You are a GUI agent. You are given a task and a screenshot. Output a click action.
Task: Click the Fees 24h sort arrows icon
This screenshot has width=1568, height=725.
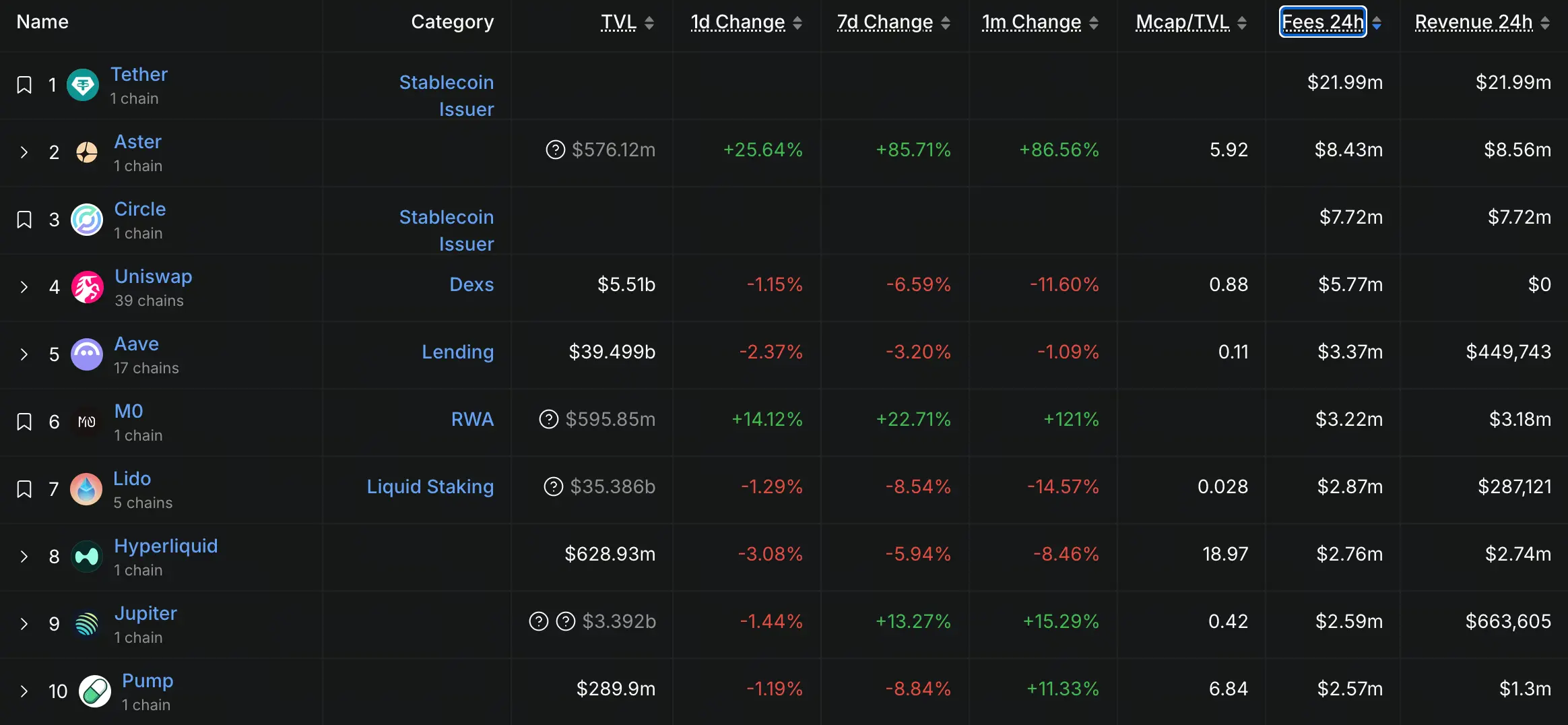pyautogui.click(x=1377, y=23)
